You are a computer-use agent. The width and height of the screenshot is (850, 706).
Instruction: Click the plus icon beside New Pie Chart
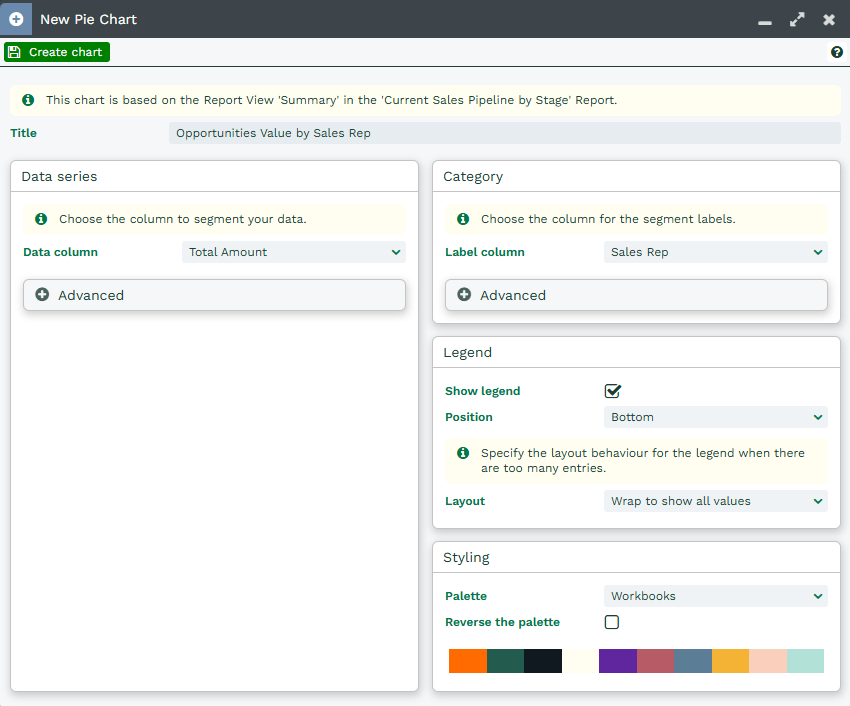tap(16, 19)
